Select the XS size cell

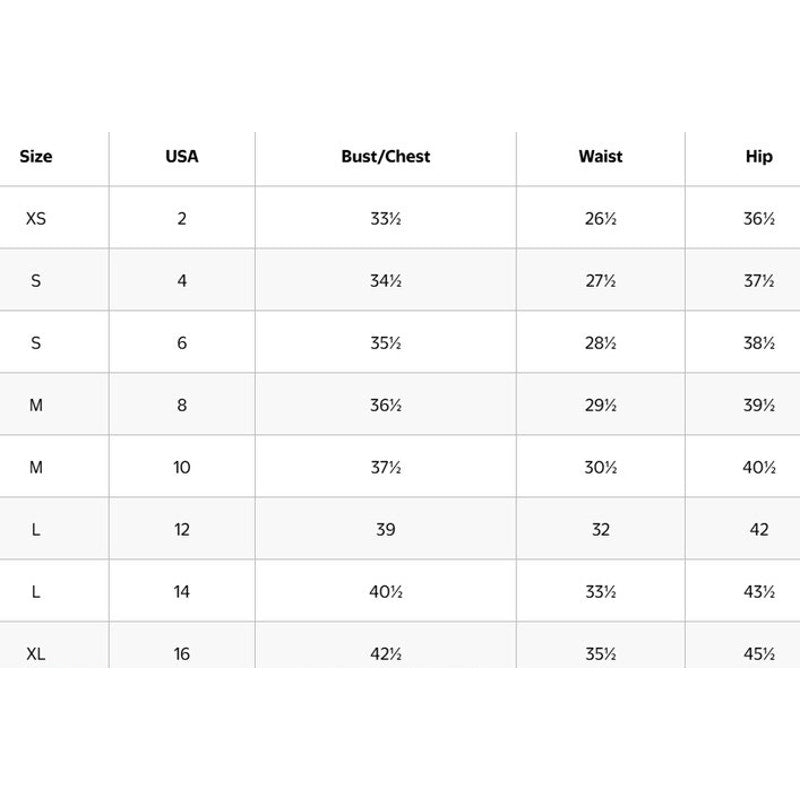[36, 219]
